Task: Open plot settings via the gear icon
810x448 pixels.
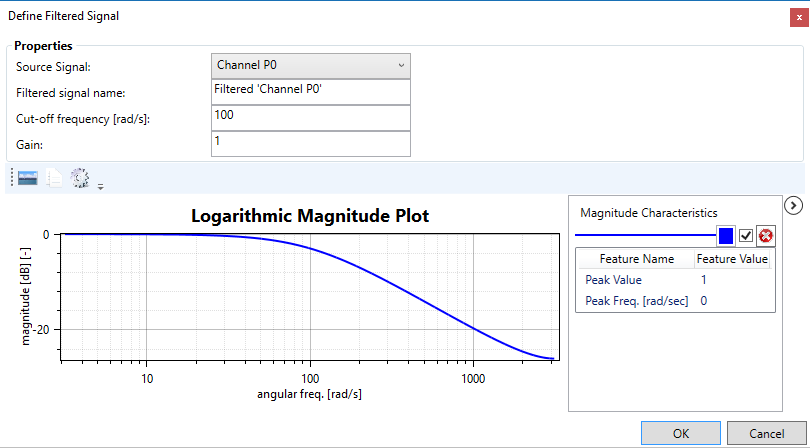Action: [80, 177]
